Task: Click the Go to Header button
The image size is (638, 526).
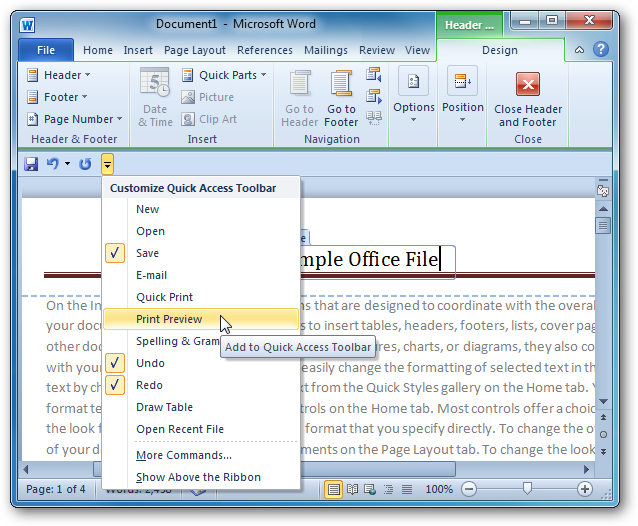Action: 299,98
